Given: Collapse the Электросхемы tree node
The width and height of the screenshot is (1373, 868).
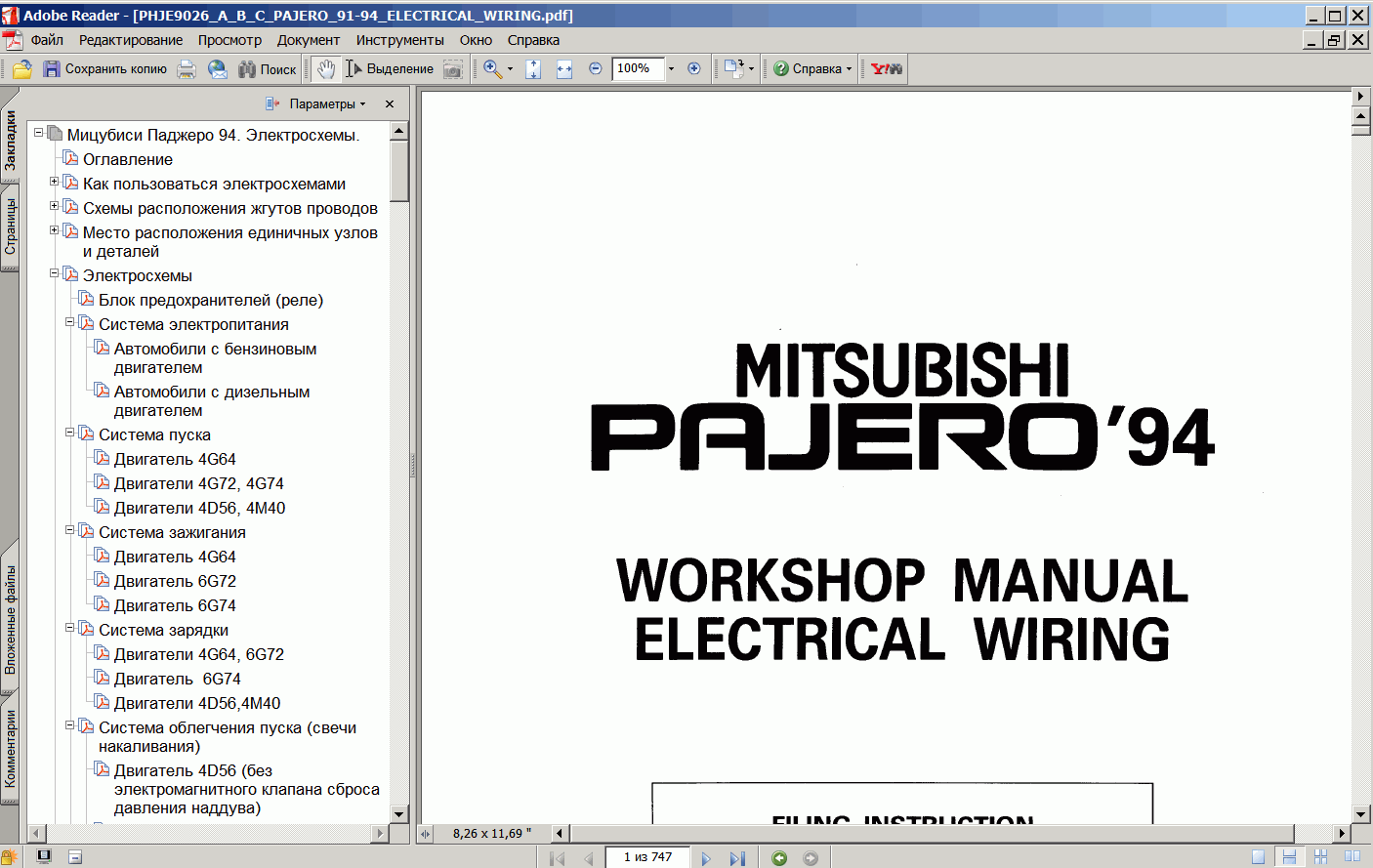Looking at the screenshot, I should pos(55,274).
